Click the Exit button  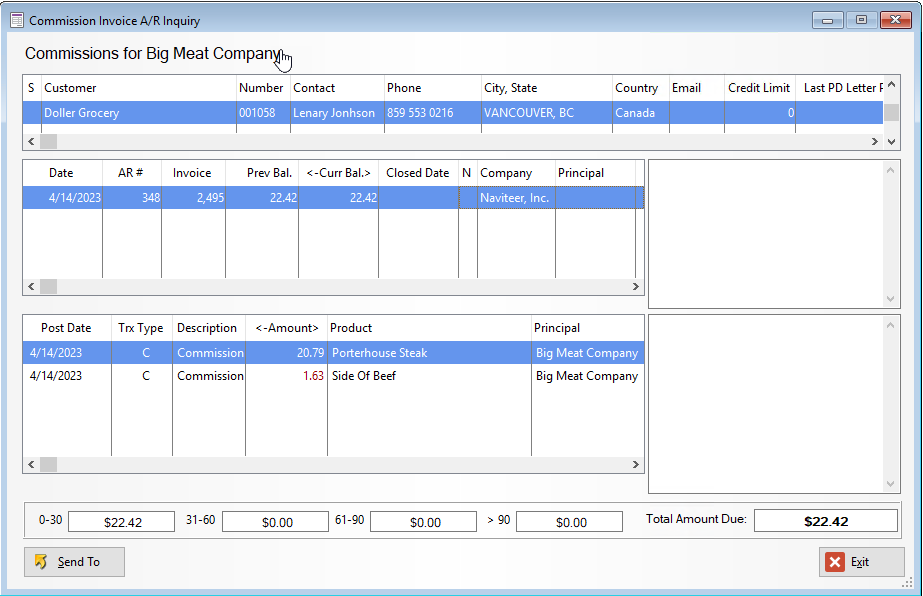click(x=861, y=562)
